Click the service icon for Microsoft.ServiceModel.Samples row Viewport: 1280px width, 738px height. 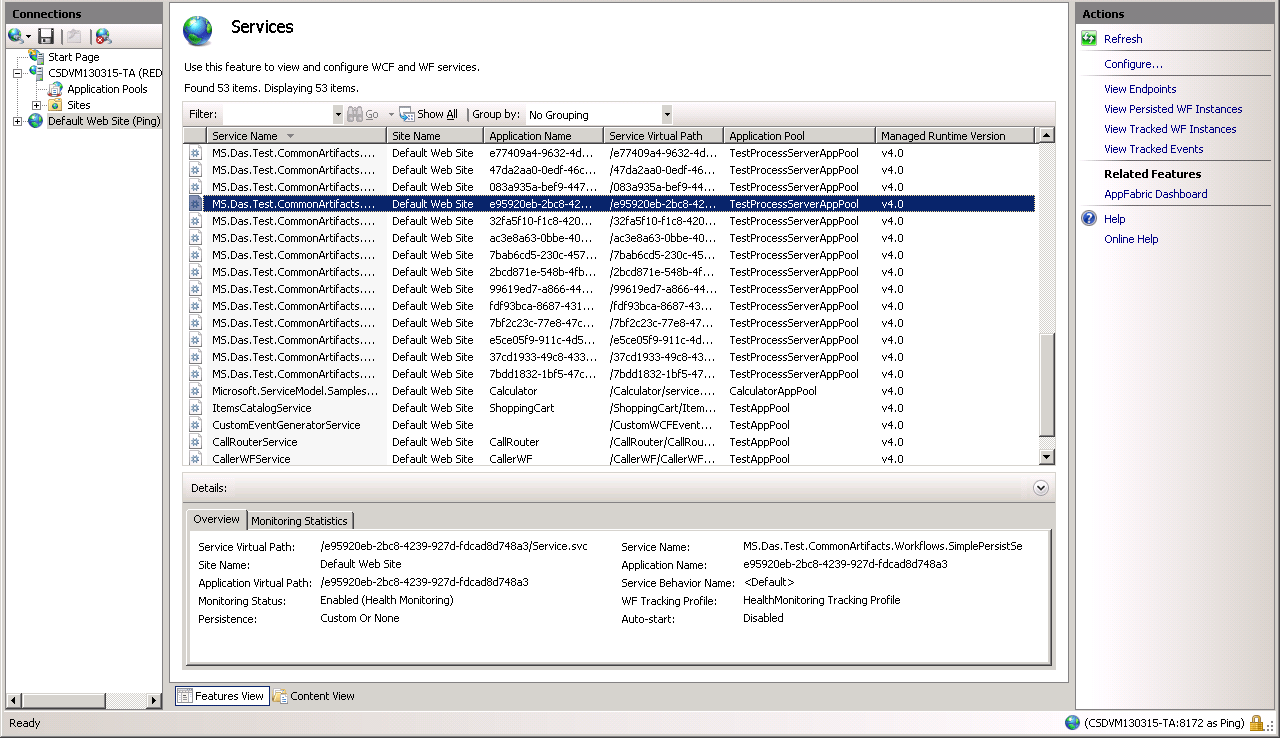pyautogui.click(x=196, y=391)
